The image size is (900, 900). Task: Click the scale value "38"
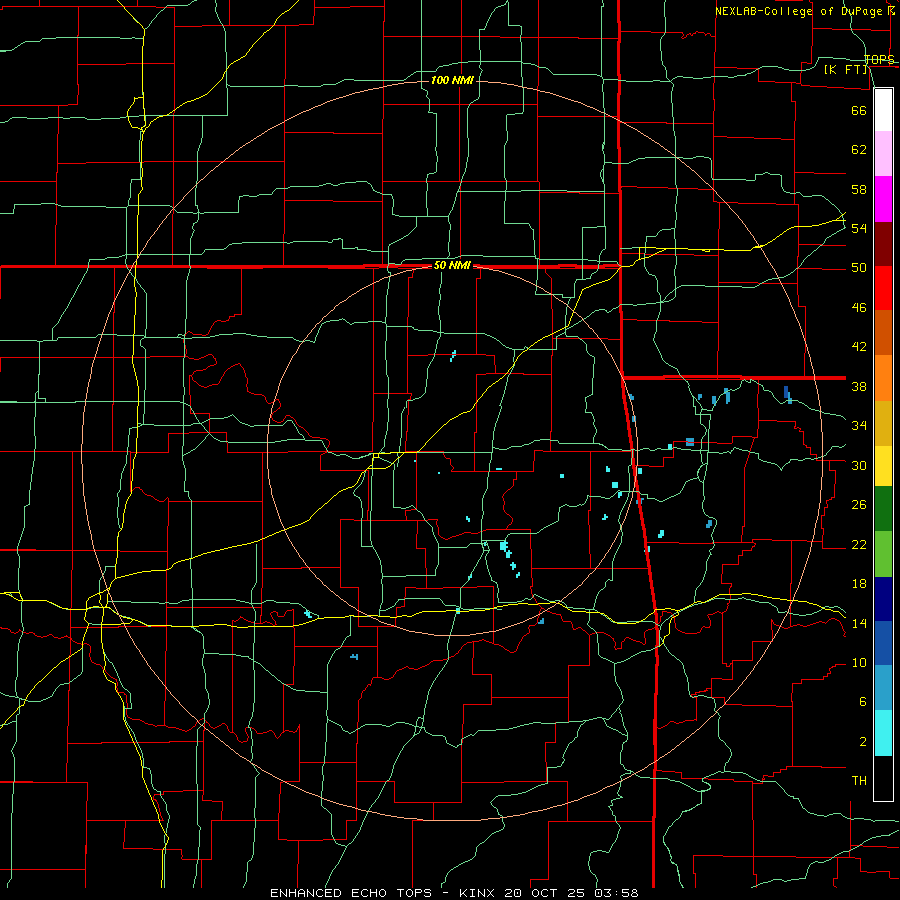coord(859,387)
